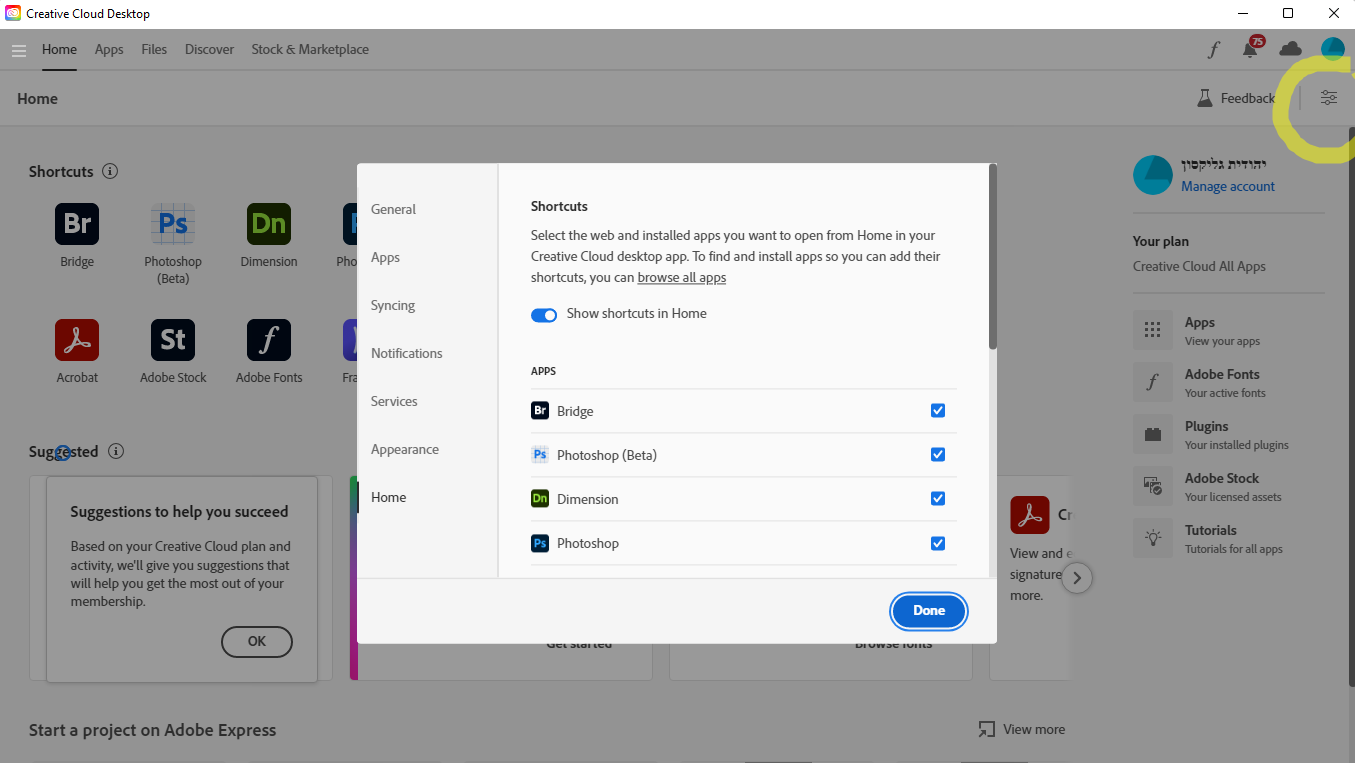Switch to the Home tab in top navigation

(59, 49)
